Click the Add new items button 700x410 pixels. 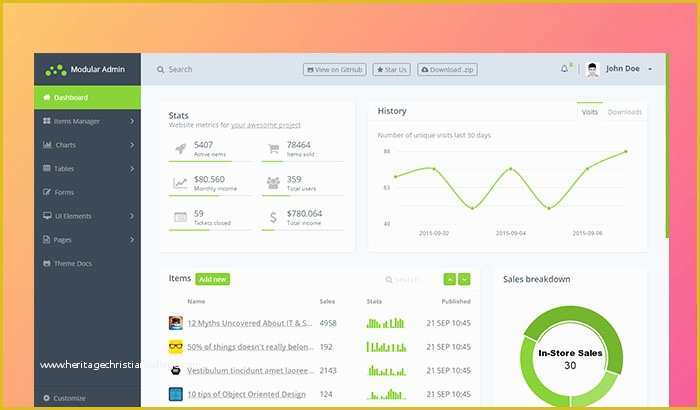[213, 279]
